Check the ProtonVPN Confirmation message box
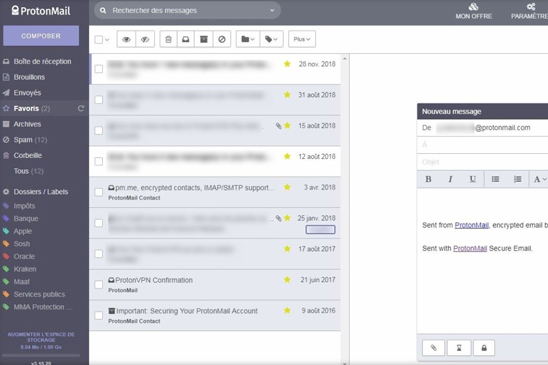This screenshot has width=548, height=365. (x=99, y=284)
